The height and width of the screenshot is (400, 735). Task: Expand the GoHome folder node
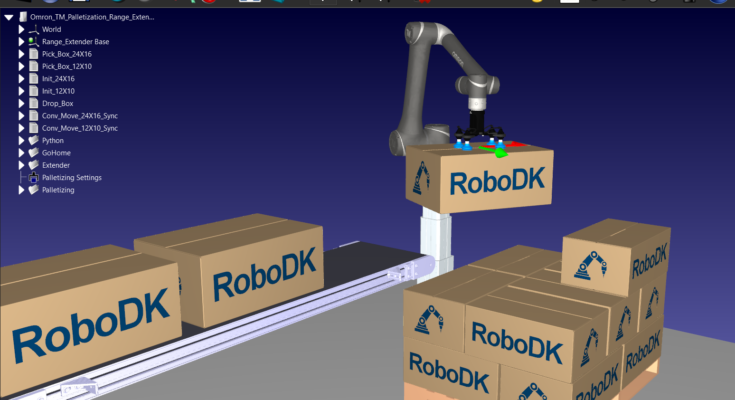(21, 153)
